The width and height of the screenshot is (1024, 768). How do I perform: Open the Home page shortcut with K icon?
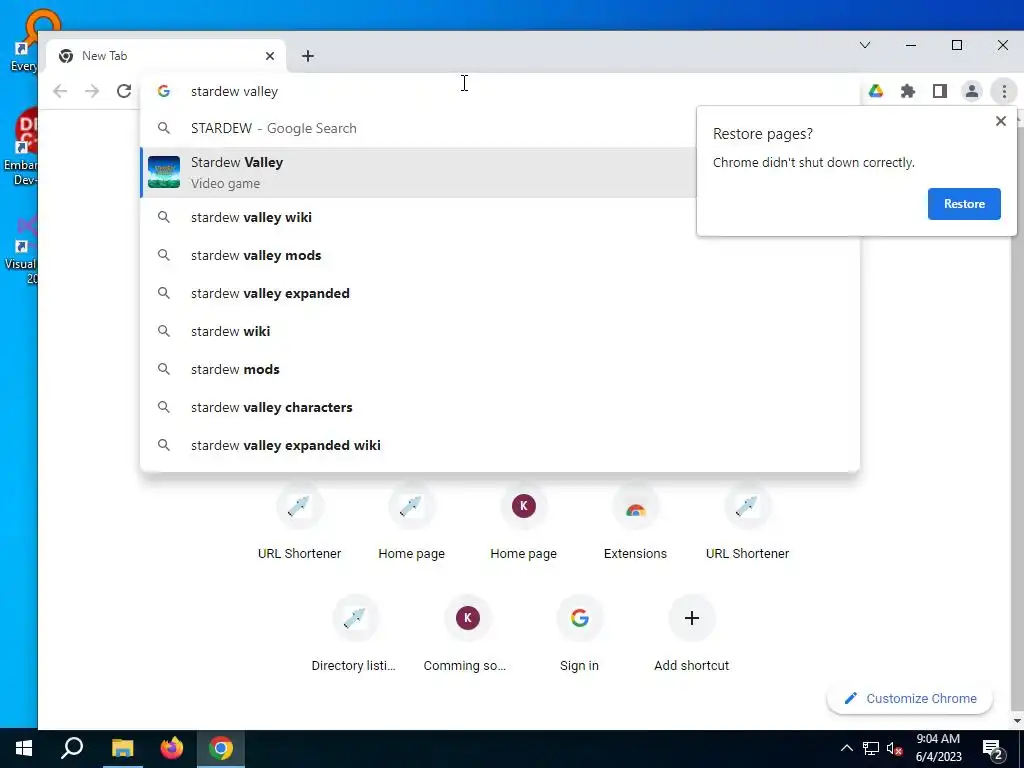click(524, 522)
